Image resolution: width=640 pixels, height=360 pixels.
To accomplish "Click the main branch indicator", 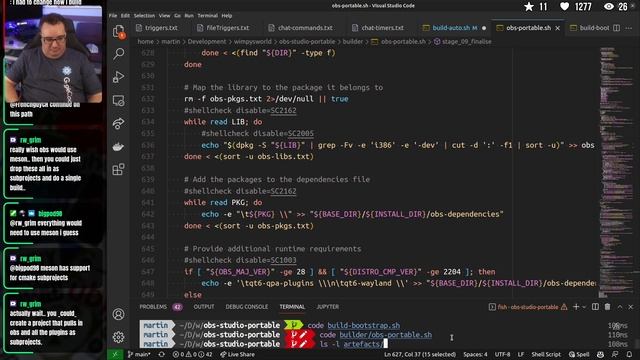I will pyautogui.click(x=139, y=354).
